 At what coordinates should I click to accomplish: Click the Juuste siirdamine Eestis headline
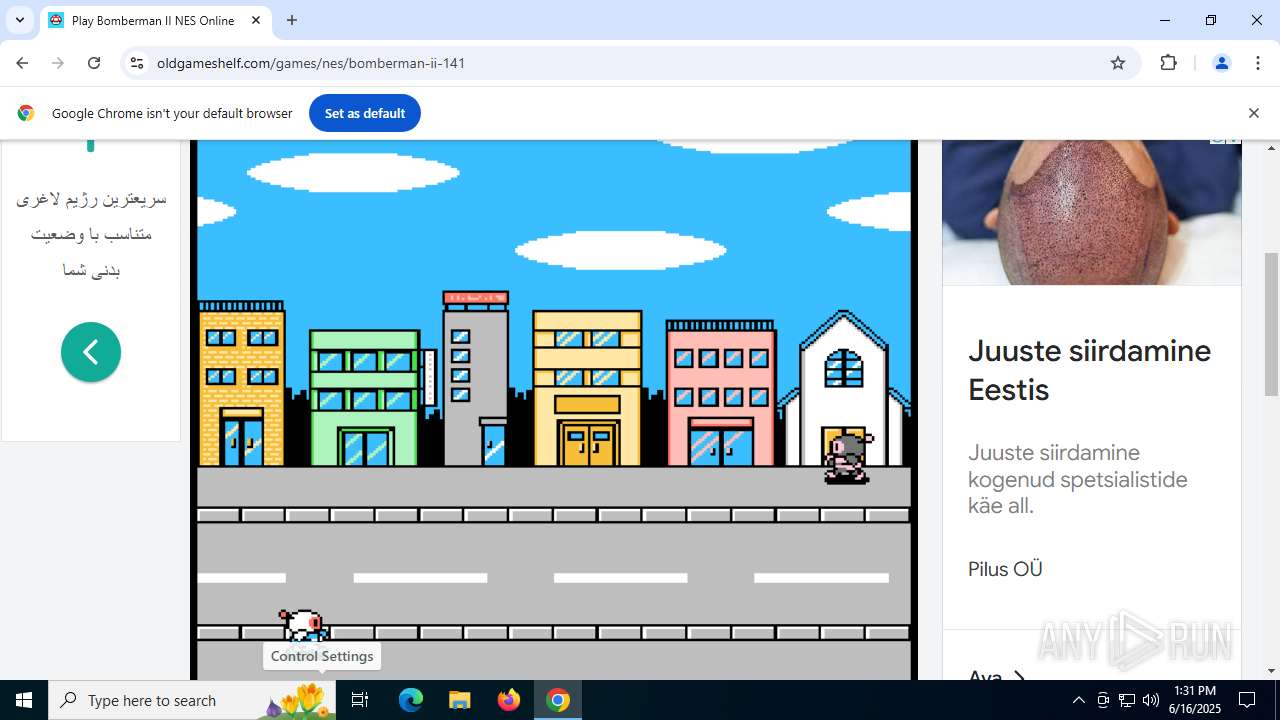(1089, 370)
